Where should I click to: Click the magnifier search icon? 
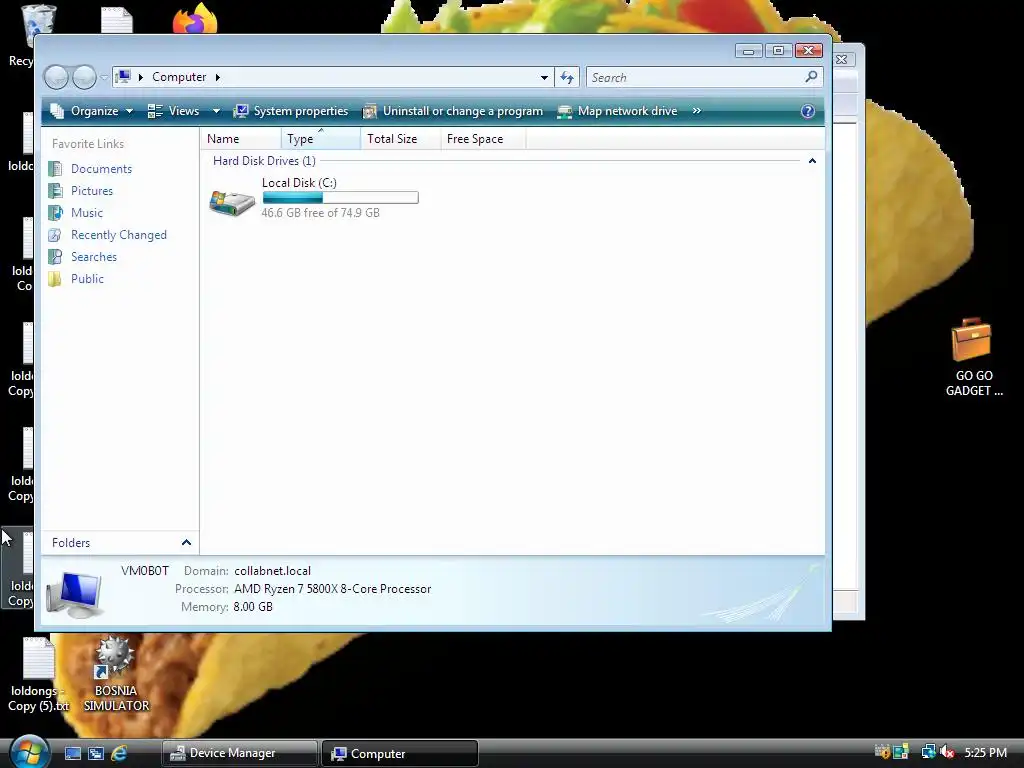click(x=811, y=77)
